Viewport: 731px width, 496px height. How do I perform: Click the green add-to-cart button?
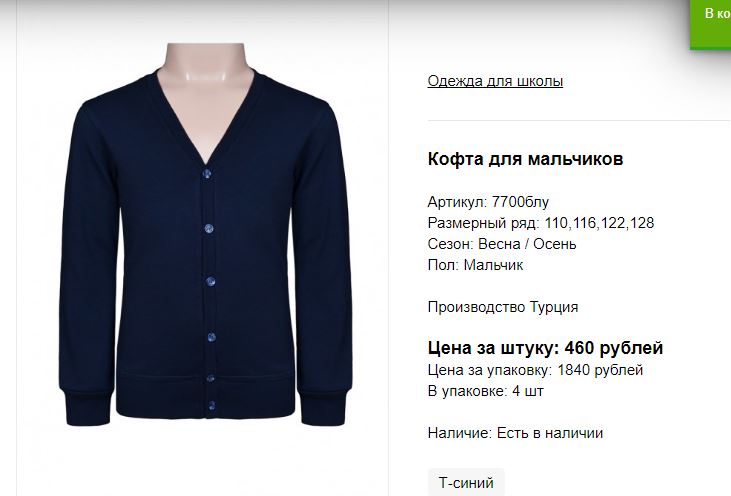(710, 23)
